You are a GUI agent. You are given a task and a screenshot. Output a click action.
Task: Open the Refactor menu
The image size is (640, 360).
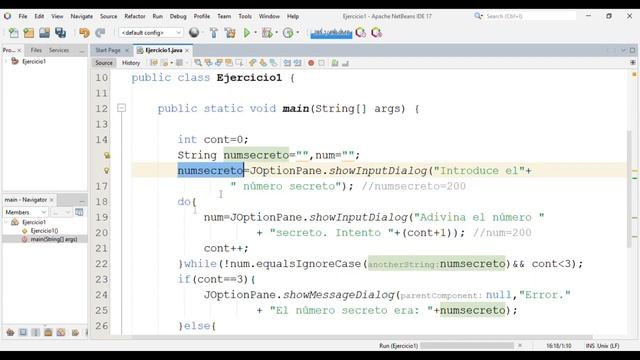(135, 16)
